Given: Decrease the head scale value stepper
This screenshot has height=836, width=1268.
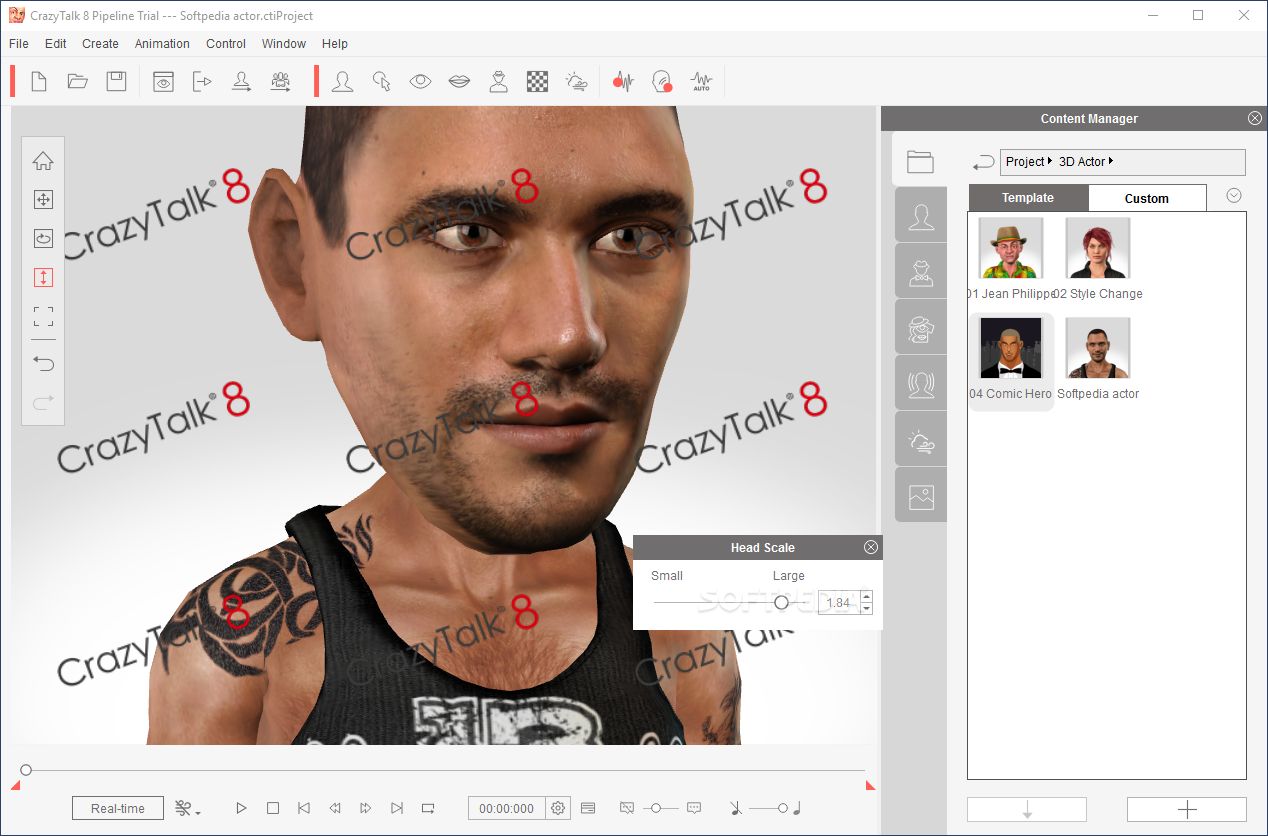Looking at the screenshot, I should pos(866,608).
